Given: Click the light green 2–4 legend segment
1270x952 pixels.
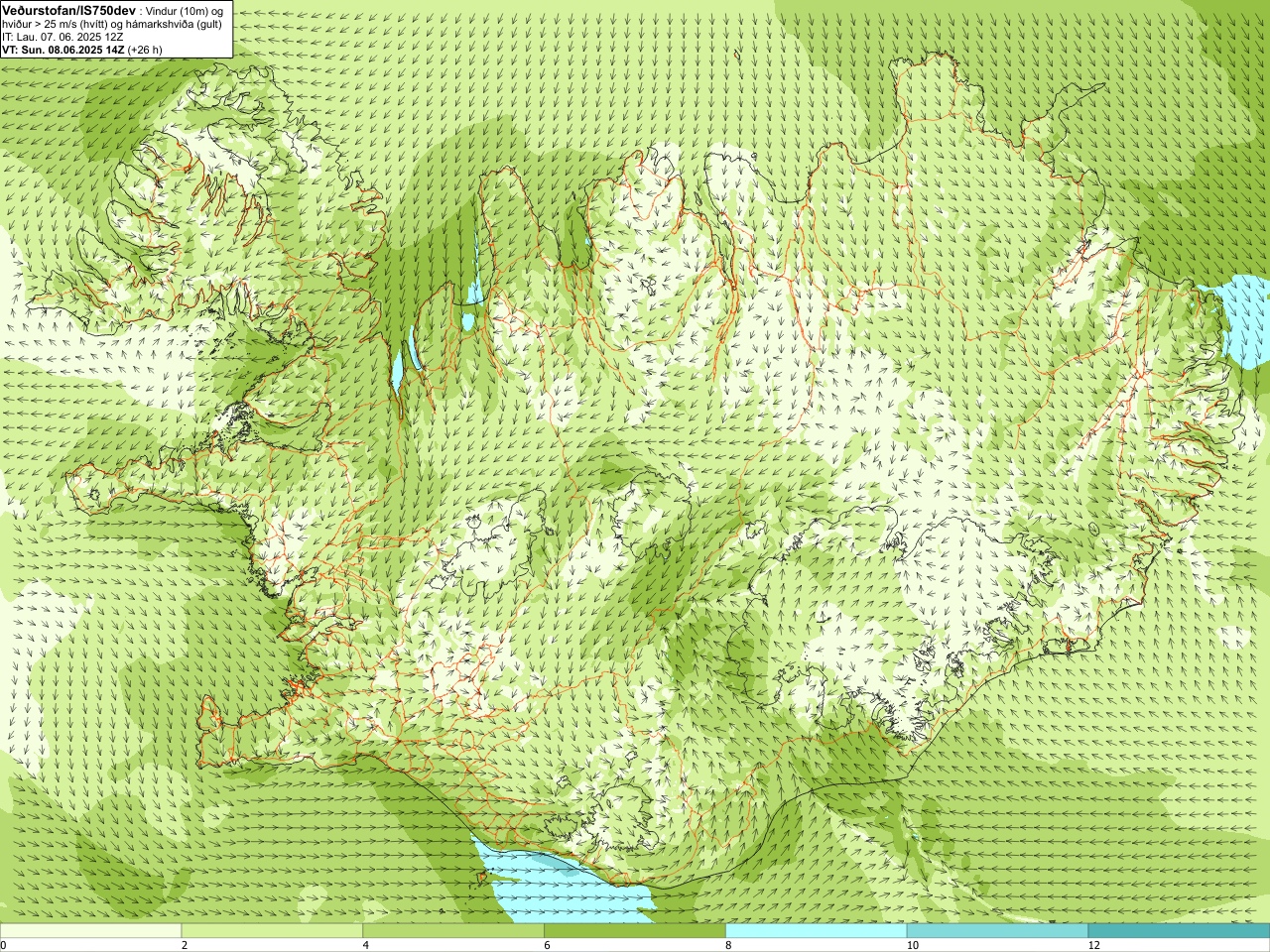Looking at the screenshot, I should point(272,931).
